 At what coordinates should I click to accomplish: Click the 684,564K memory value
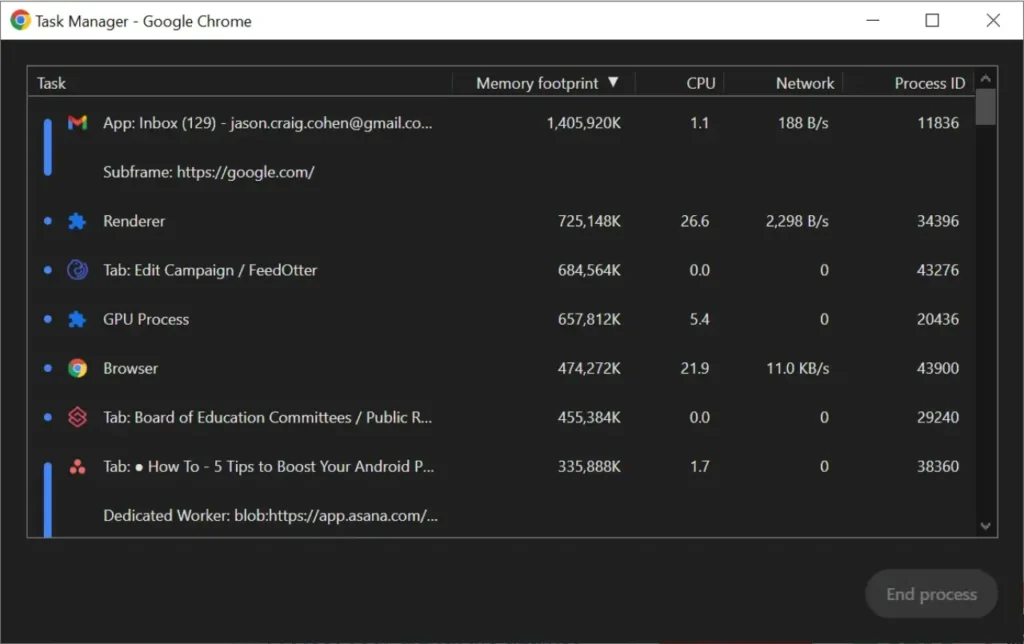[589, 270]
